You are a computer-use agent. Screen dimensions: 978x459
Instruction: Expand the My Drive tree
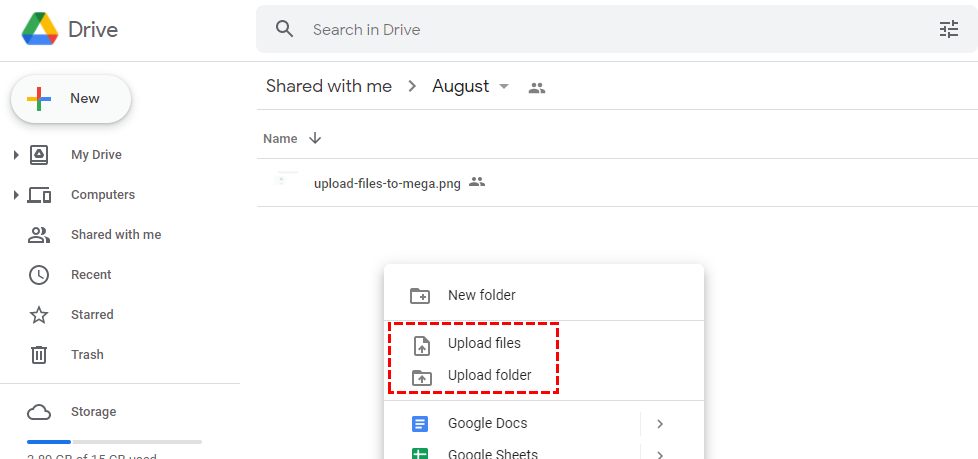coord(15,155)
